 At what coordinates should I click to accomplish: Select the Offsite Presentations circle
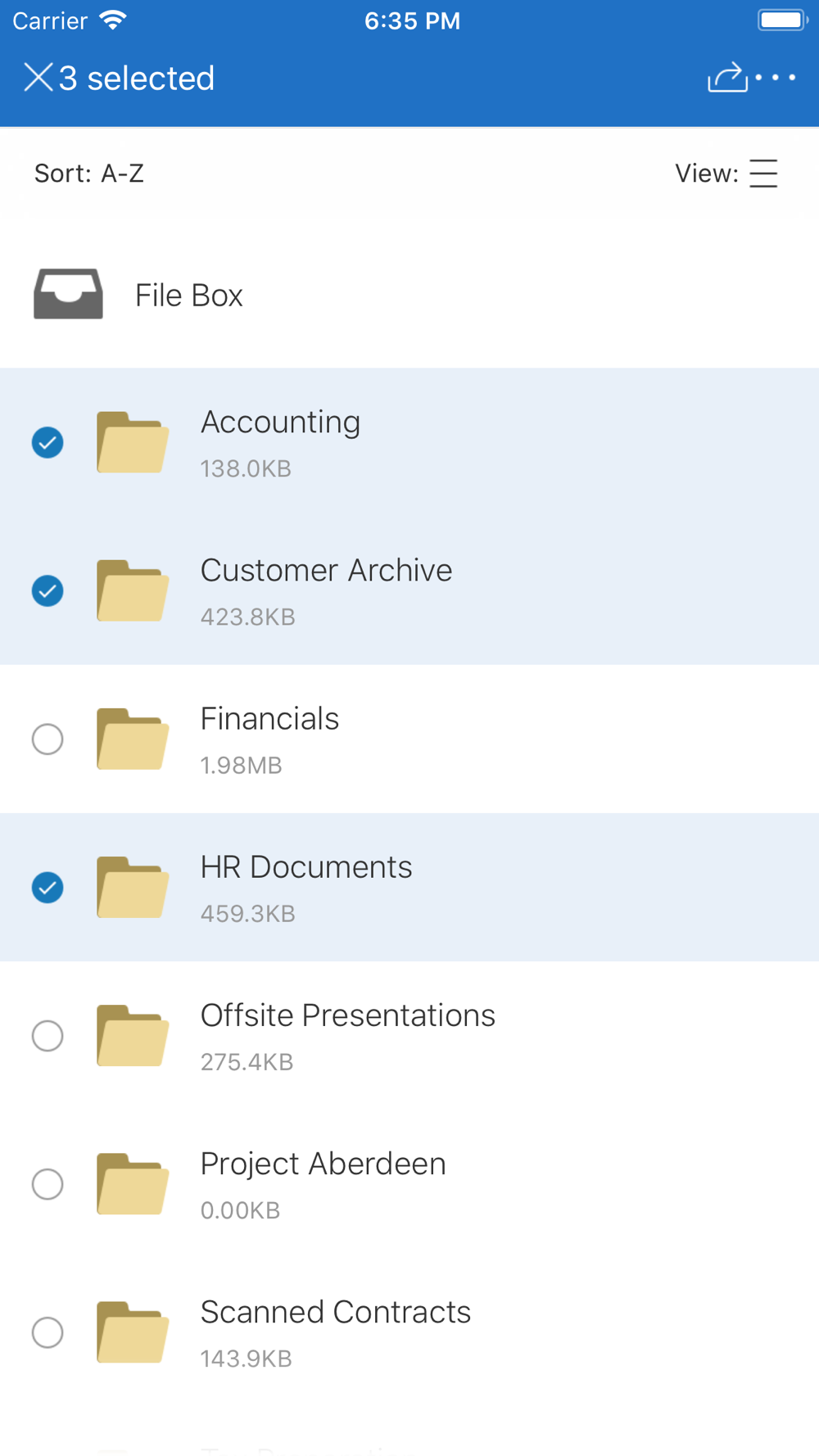(x=48, y=1035)
